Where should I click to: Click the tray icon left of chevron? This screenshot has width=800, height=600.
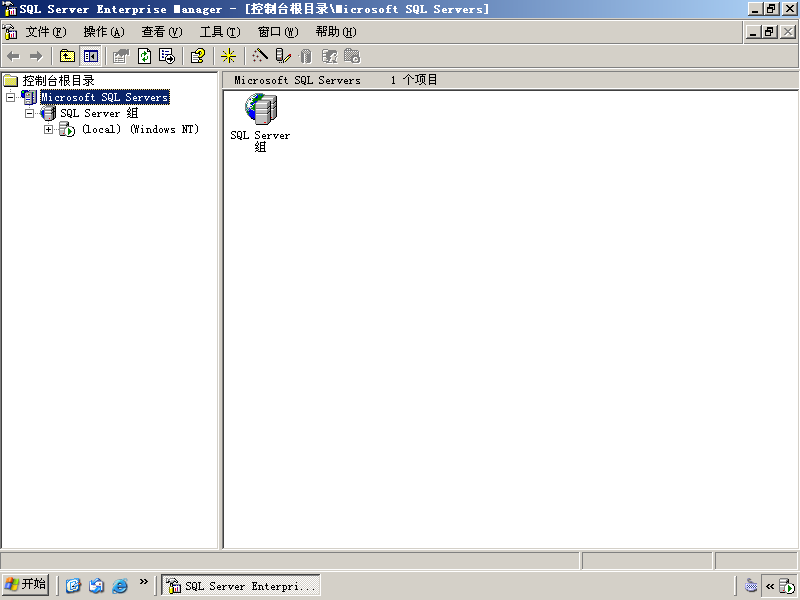point(751,585)
